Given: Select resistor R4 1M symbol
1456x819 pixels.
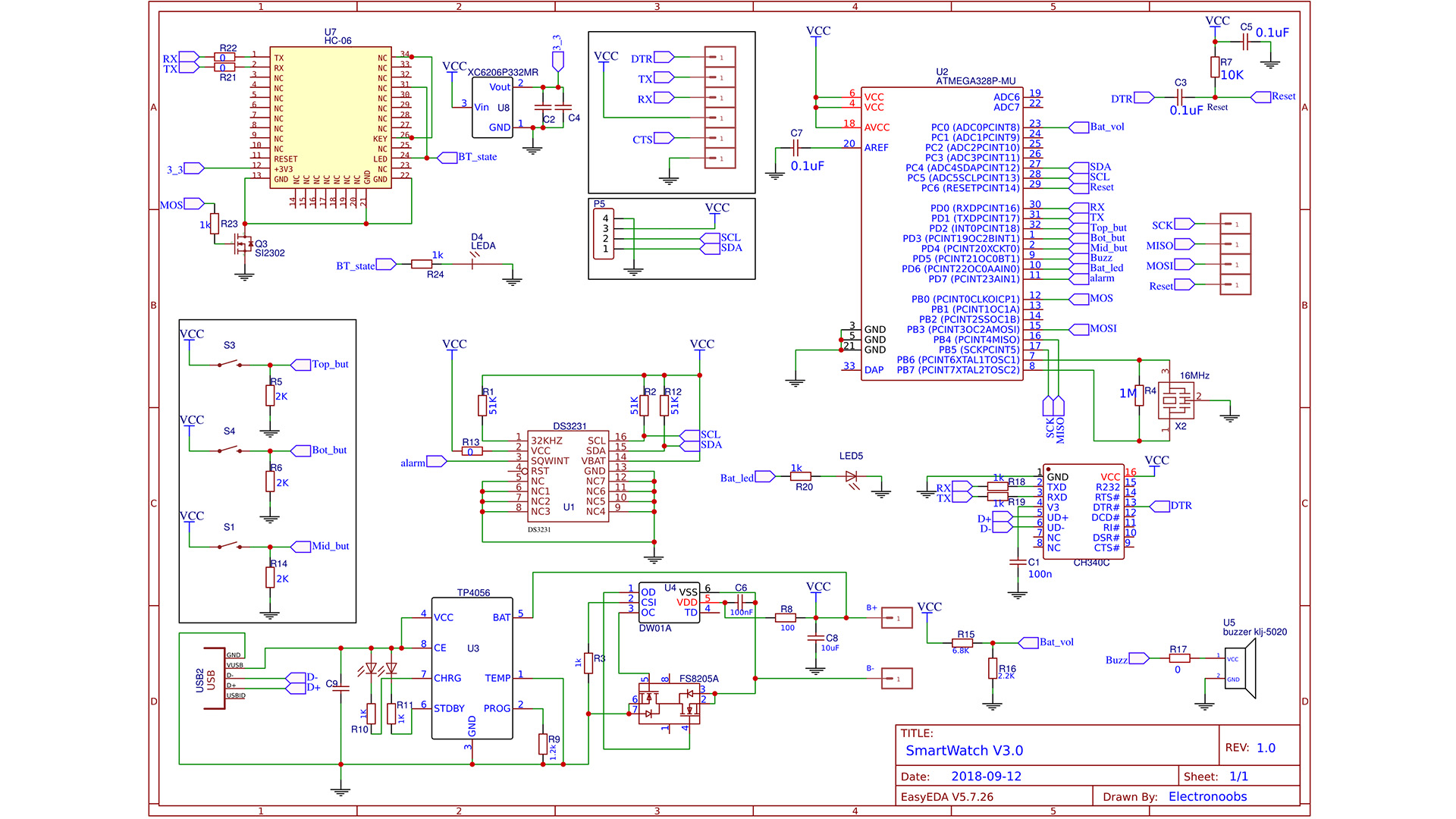Looking at the screenshot, I should click(x=1139, y=396).
